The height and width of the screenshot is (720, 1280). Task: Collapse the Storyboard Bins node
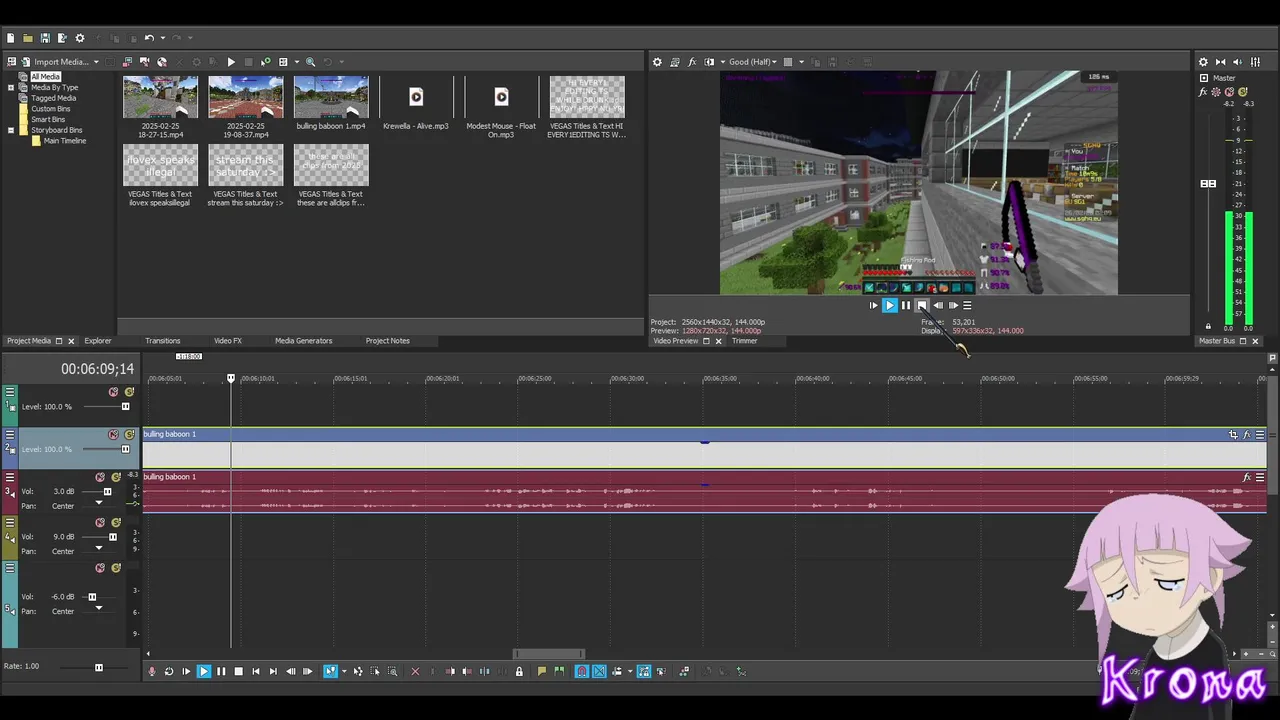click(x=11, y=130)
